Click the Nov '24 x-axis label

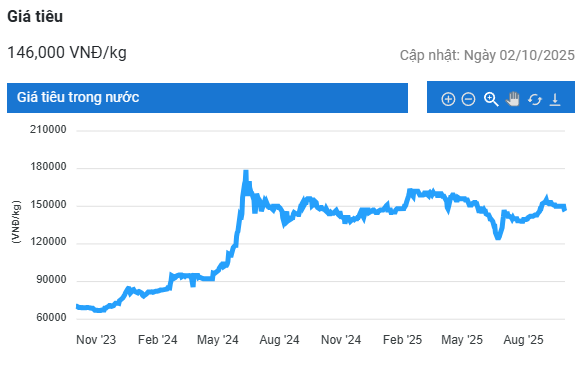click(x=341, y=340)
